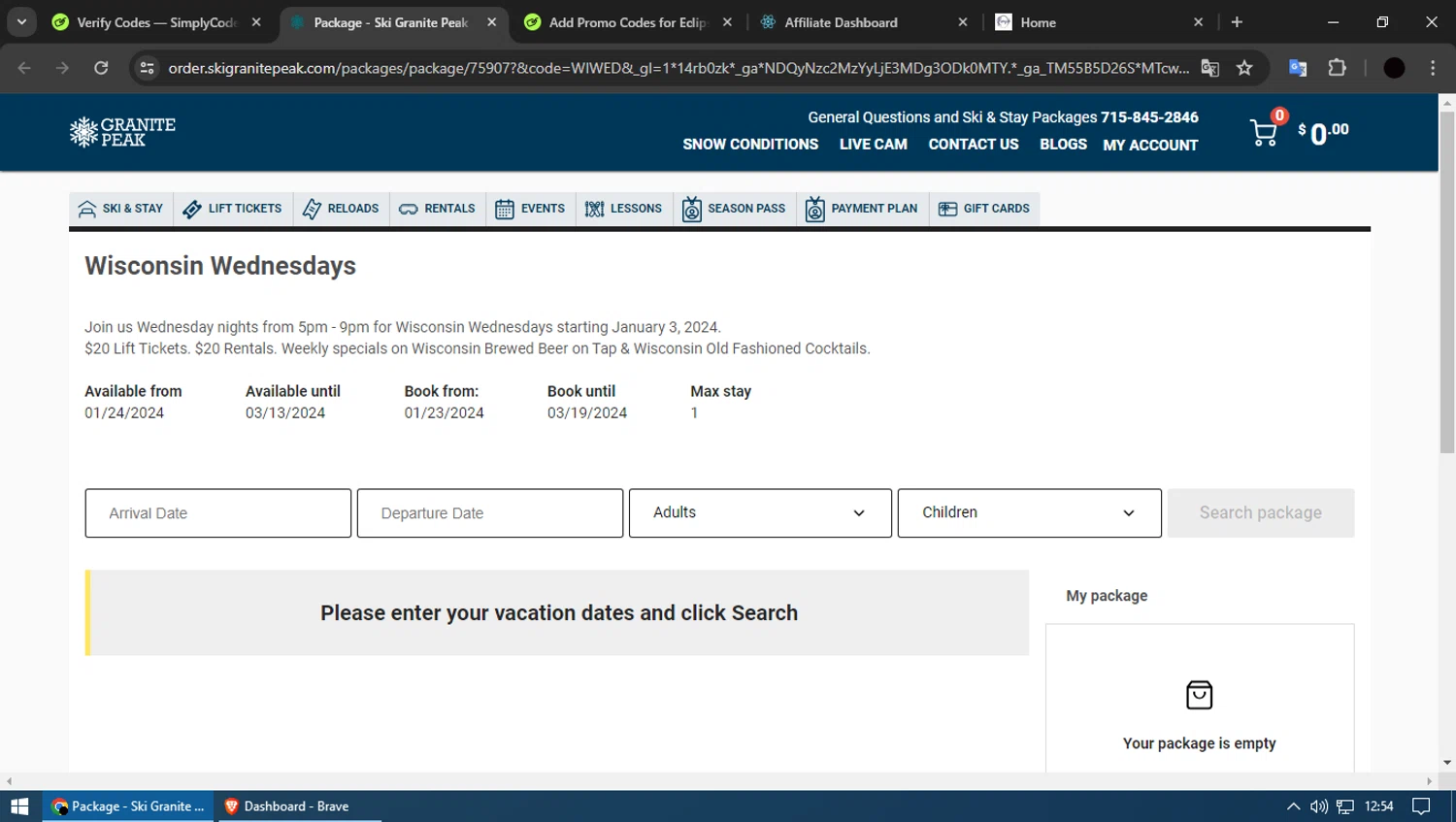This screenshot has height=822, width=1456.
Task: Visit the Snow Conditions link
Action: tap(750, 144)
